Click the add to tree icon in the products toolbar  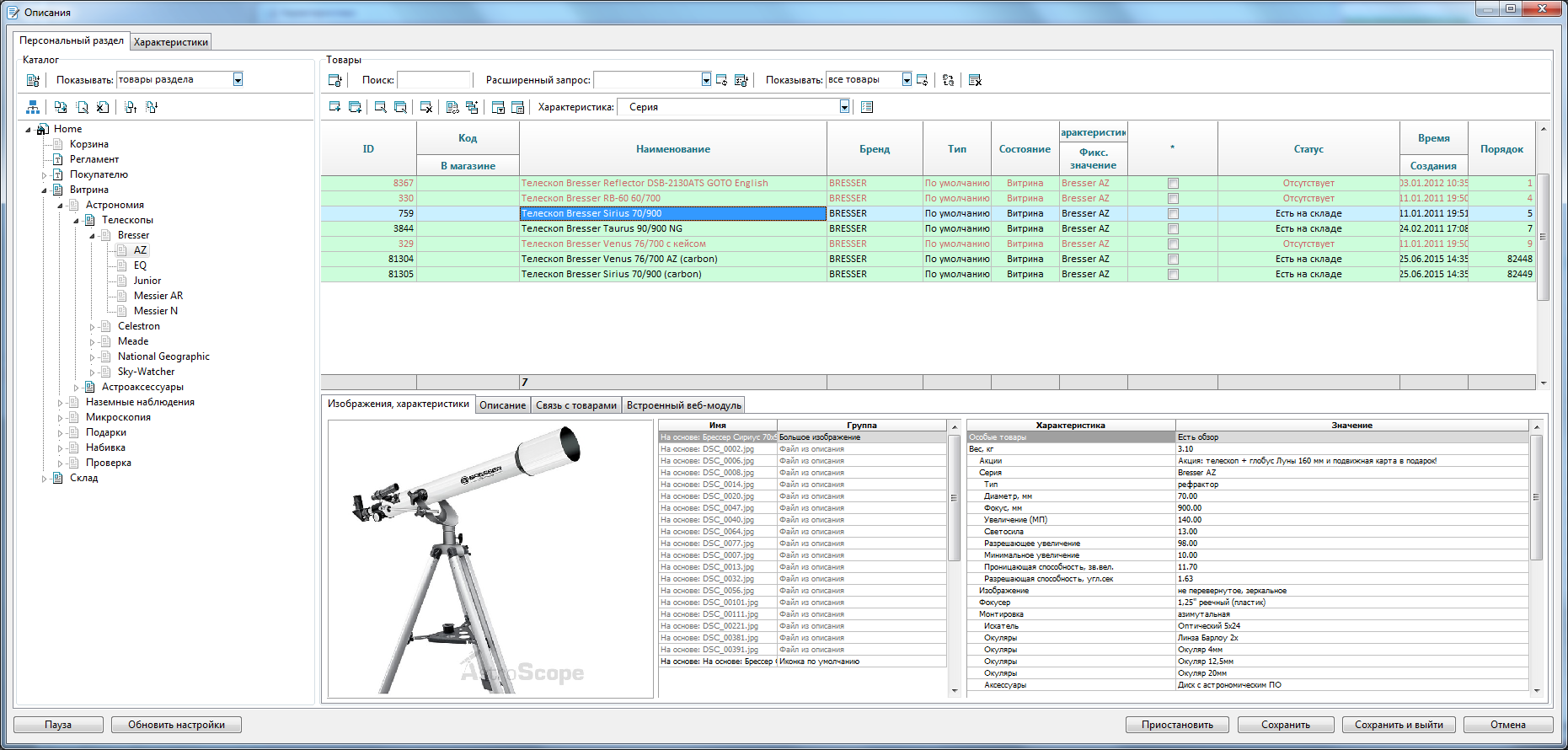472,107
